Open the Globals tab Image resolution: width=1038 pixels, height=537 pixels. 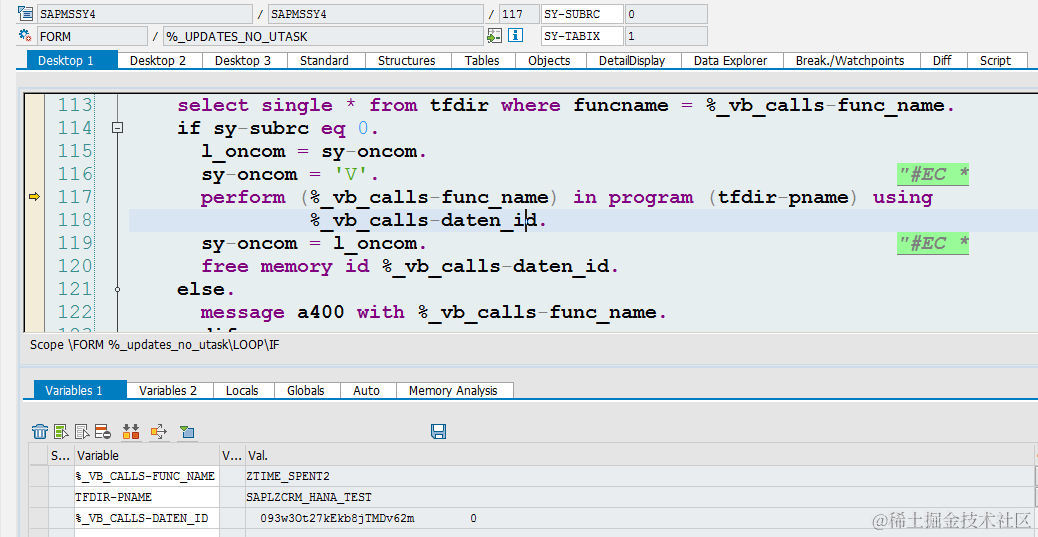(306, 390)
